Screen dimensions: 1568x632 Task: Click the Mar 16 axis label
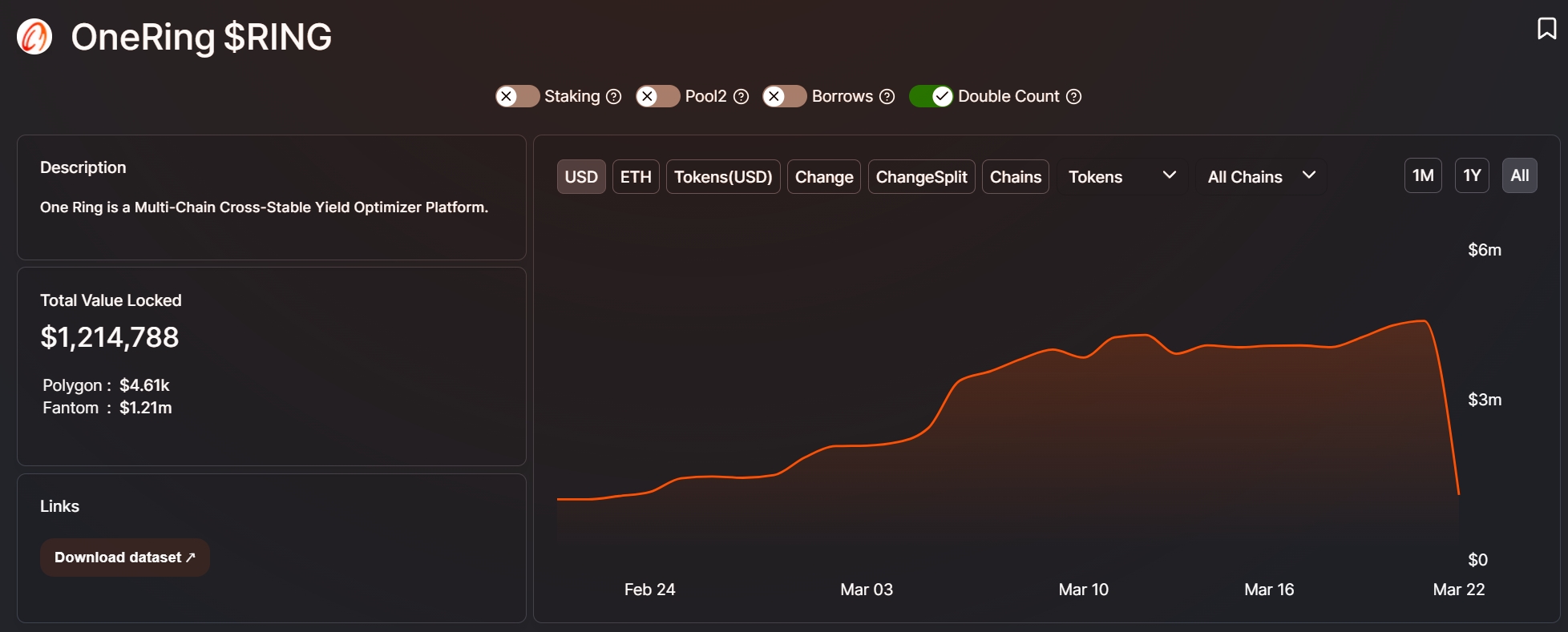pos(1269,590)
